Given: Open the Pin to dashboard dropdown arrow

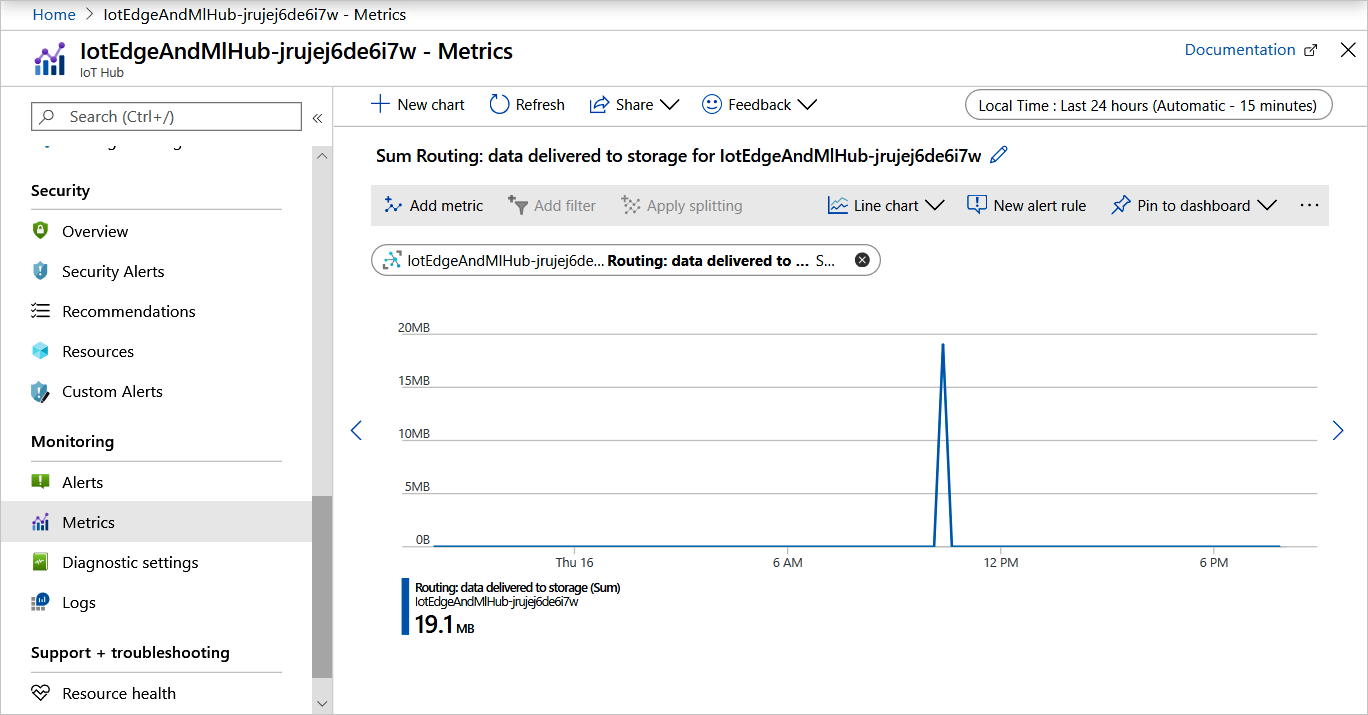Looking at the screenshot, I should coord(1266,205).
